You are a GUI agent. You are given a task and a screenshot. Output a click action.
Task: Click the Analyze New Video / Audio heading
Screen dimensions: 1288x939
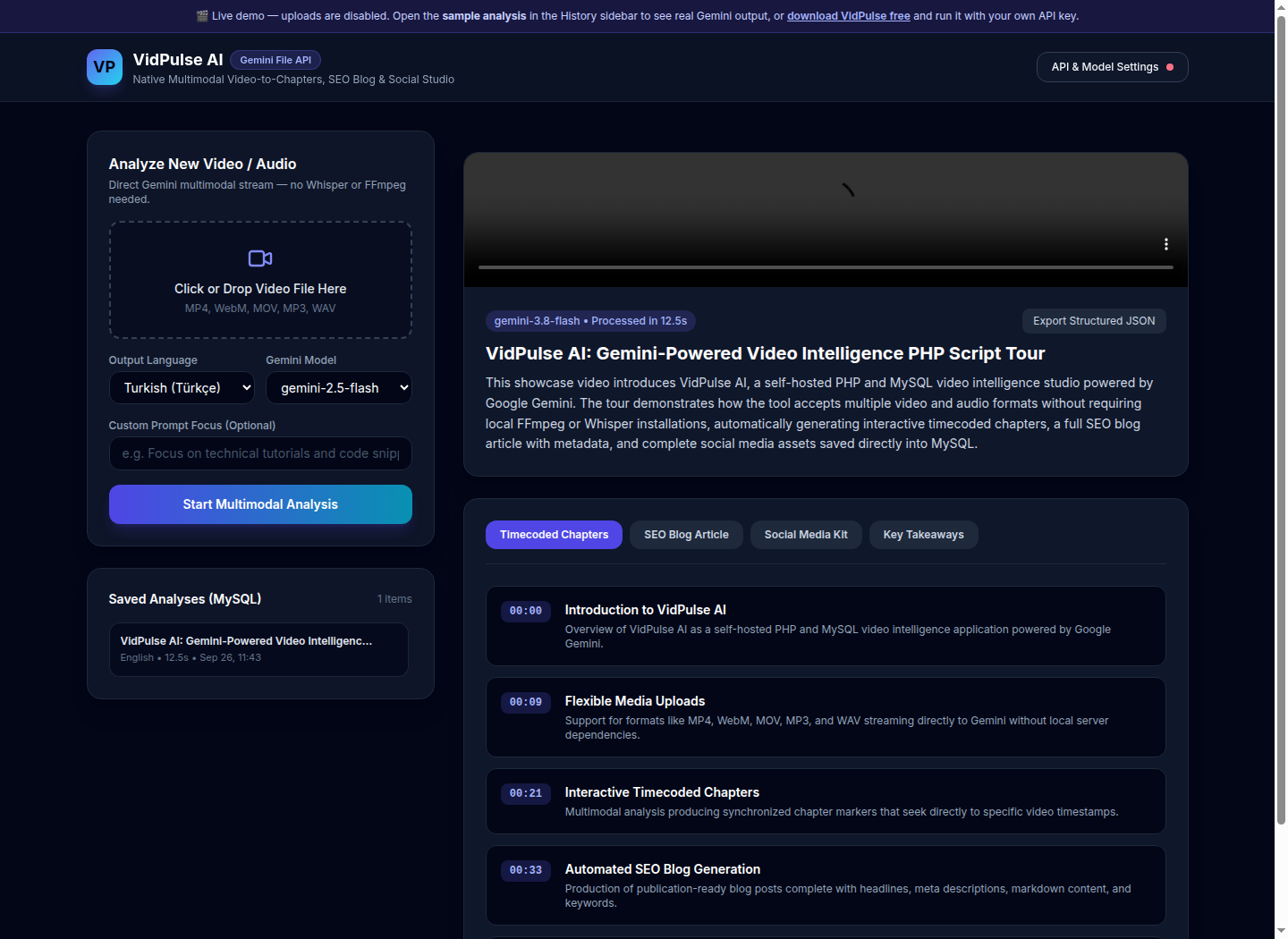(202, 164)
